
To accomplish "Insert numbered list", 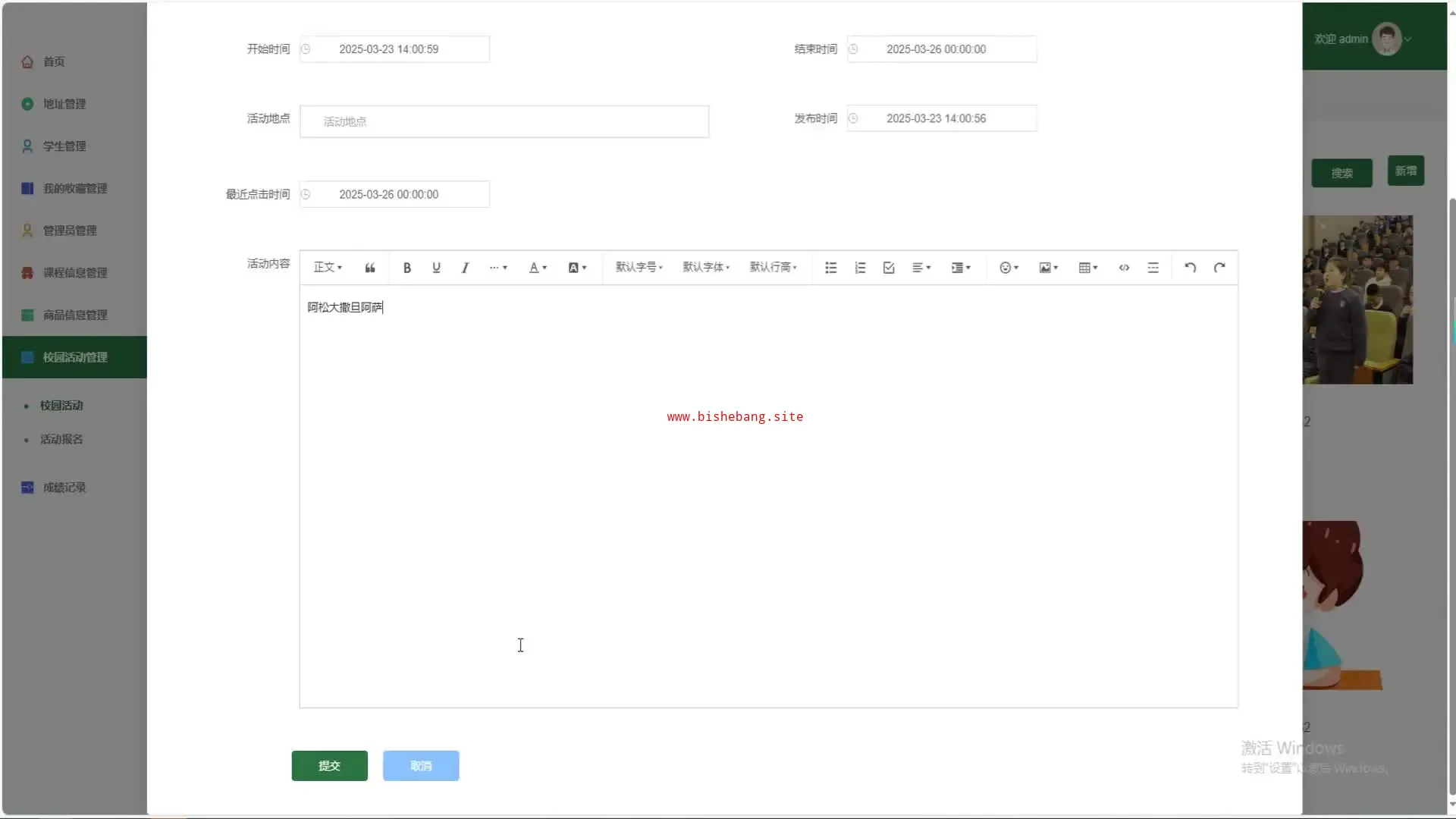I will (860, 268).
